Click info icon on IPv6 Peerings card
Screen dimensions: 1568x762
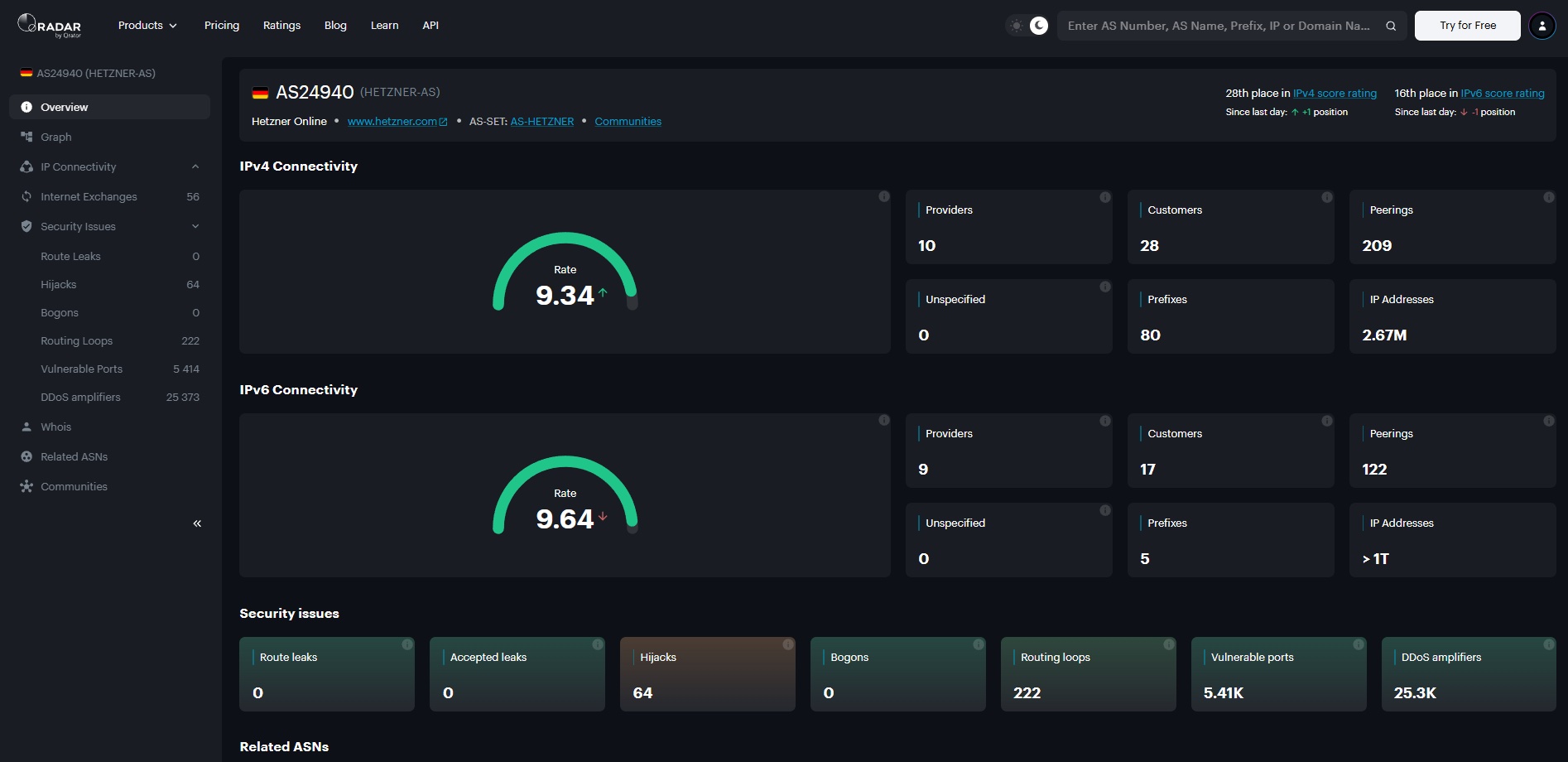pyautogui.click(x=1549, y=421)
